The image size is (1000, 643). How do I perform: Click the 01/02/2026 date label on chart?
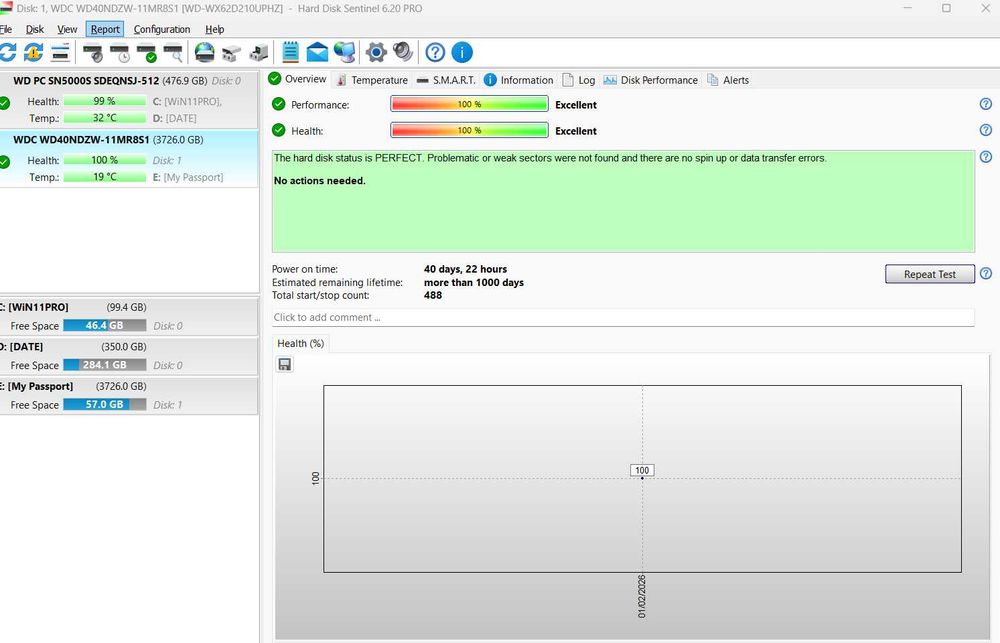642,596
